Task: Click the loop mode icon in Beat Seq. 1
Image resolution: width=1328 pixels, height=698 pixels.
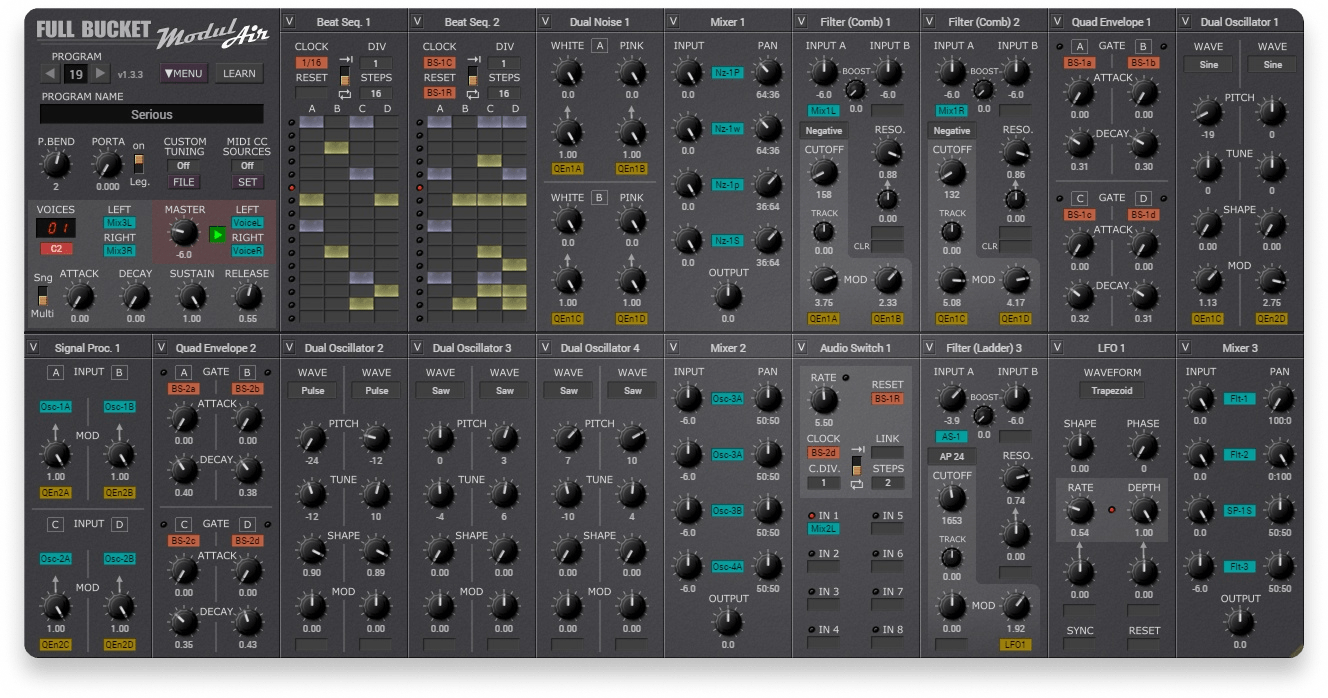Action: tap(345, 94)
